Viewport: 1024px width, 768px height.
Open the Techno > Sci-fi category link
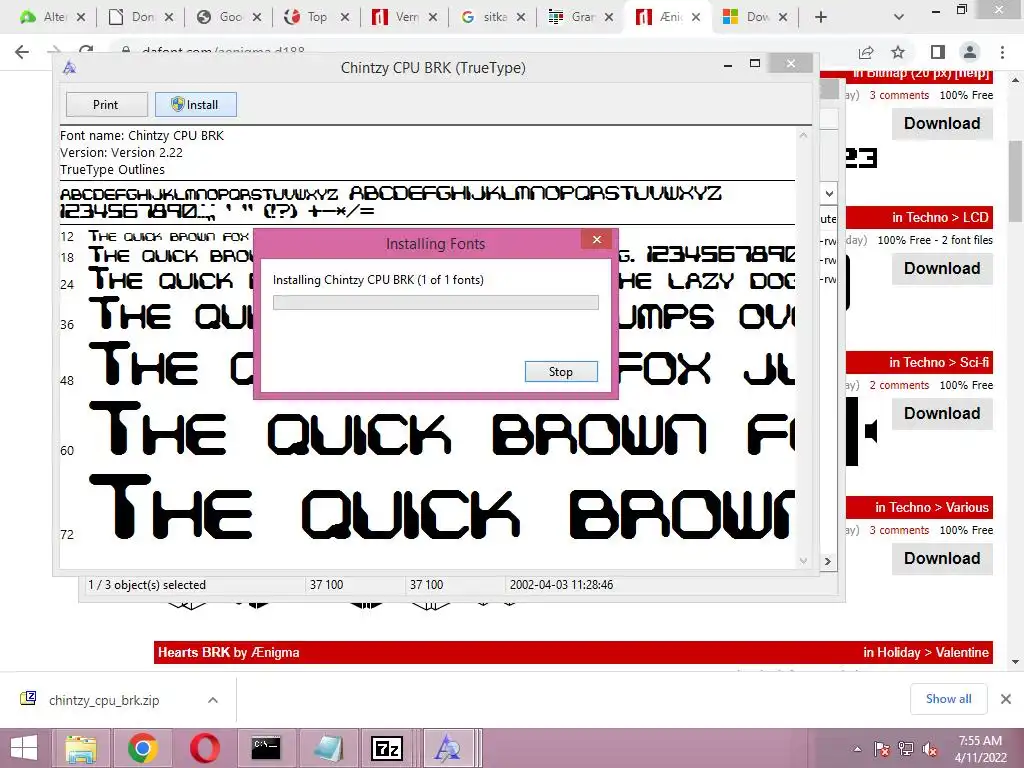[939, 362]
